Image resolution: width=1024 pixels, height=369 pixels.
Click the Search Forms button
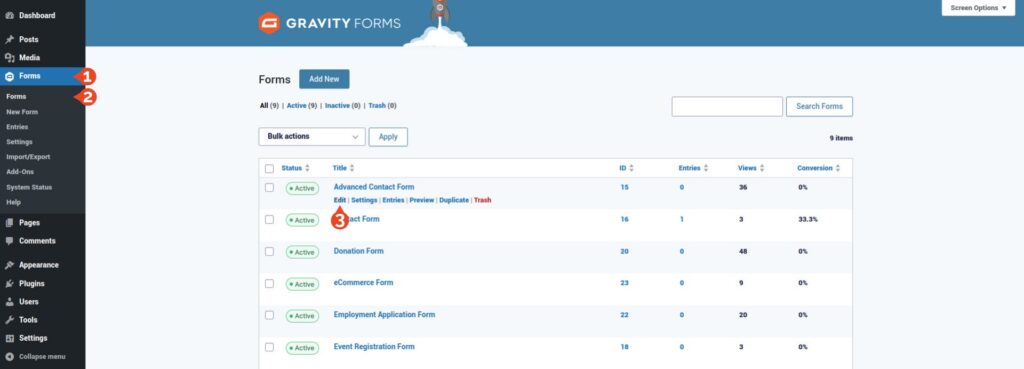click(x=819, y=106)
